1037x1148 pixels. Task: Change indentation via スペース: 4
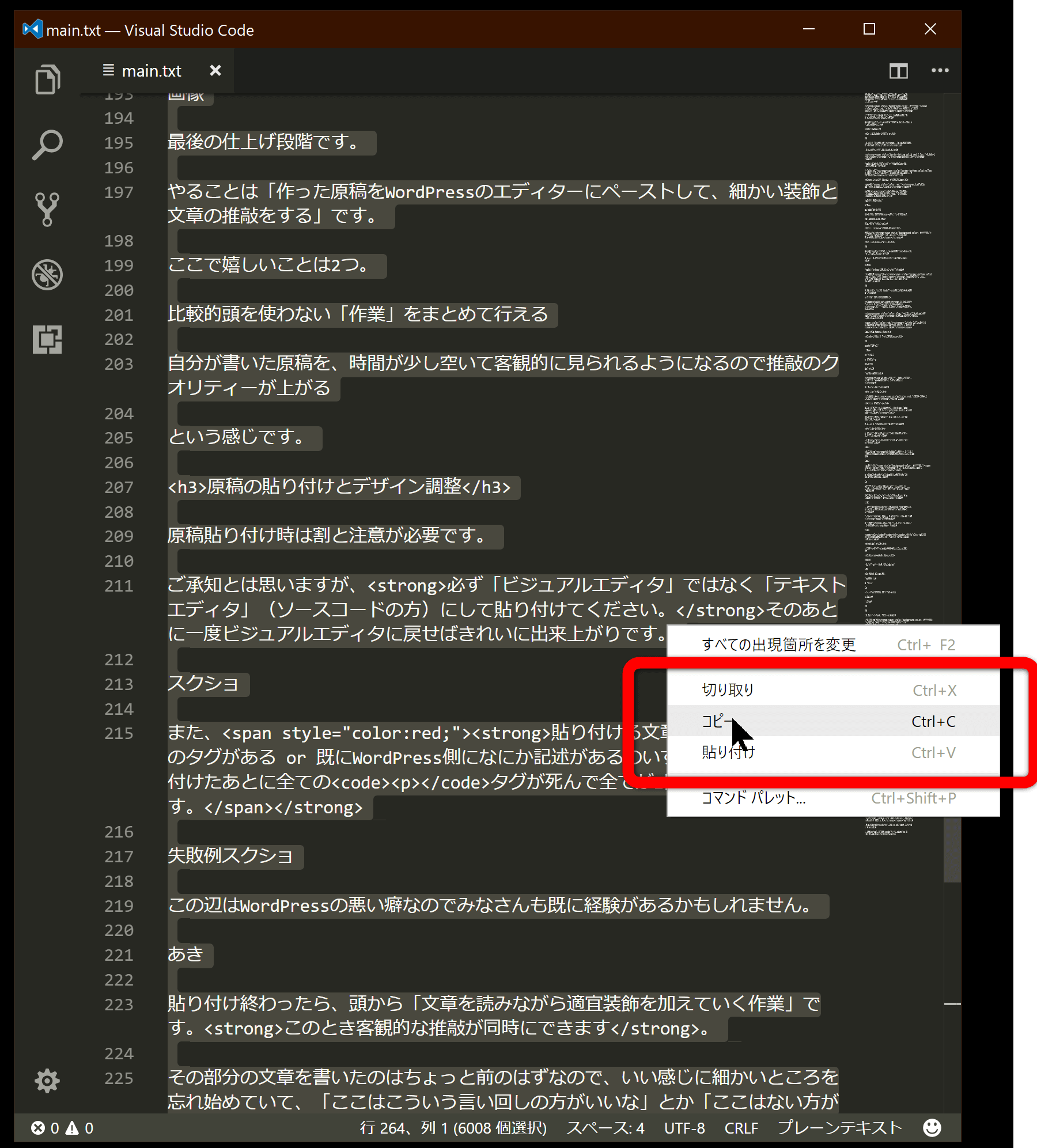pos(605,1128)
